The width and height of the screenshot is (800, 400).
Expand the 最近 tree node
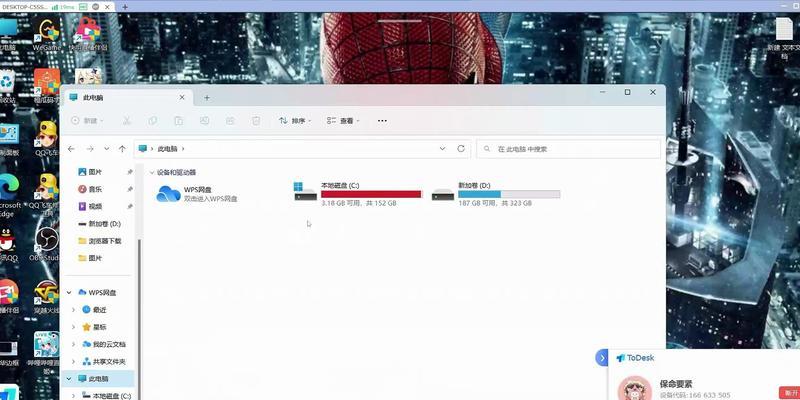(x=73, y=310)
